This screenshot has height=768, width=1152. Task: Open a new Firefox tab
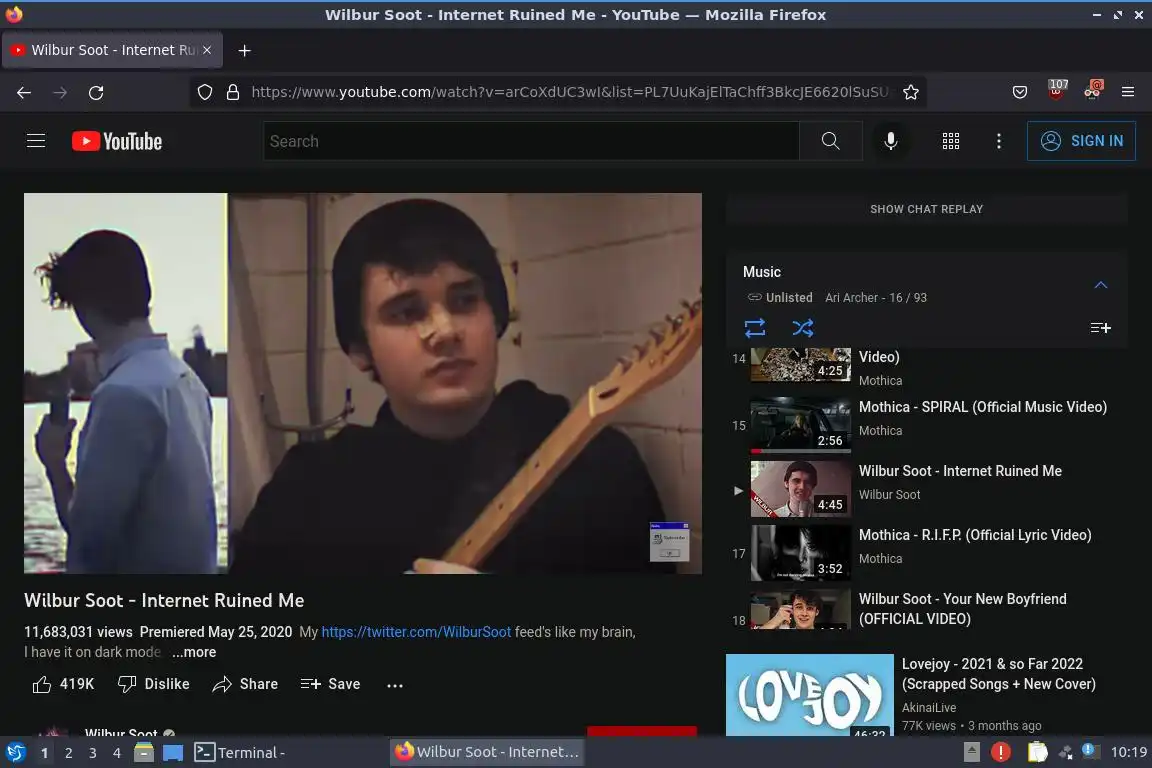click(245, 50)
